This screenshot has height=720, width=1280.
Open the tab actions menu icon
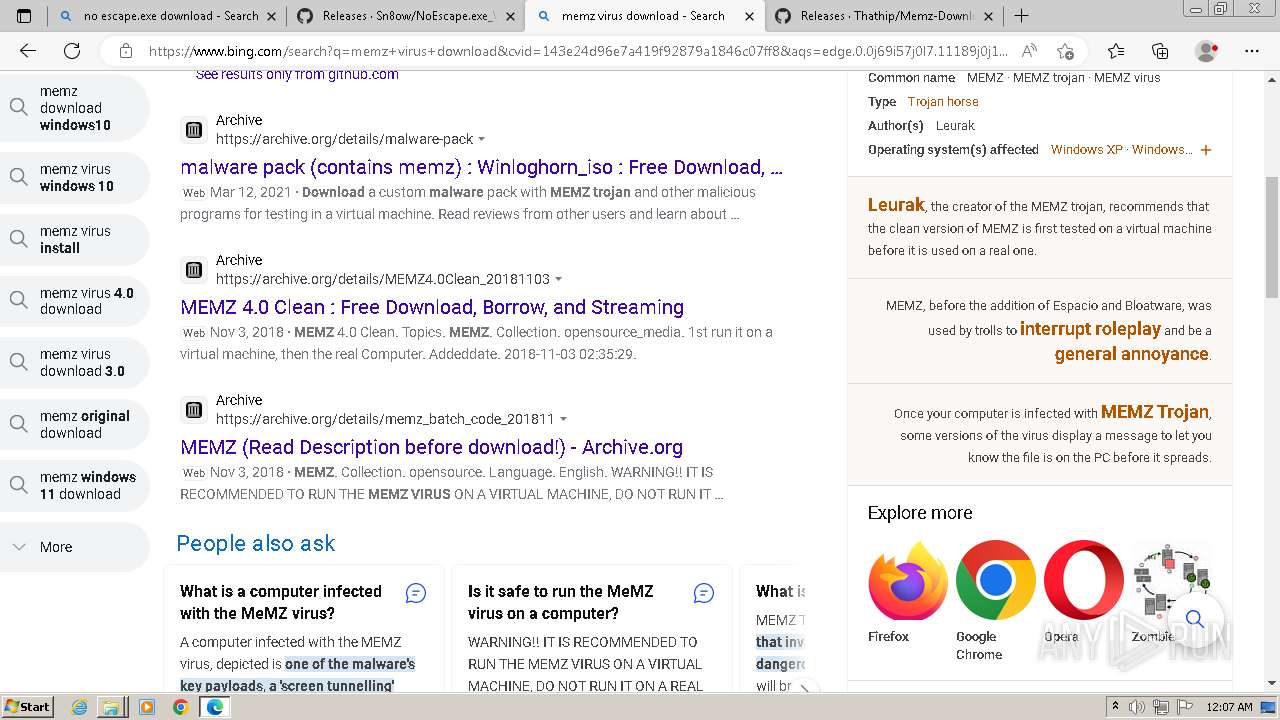point(24,16)
